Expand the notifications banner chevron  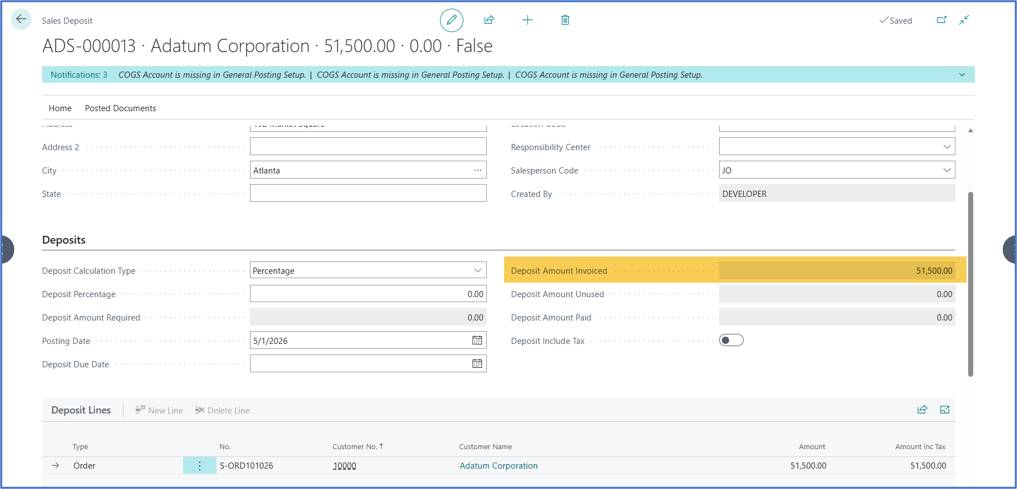pyautogui.click(x=962, y=75)
